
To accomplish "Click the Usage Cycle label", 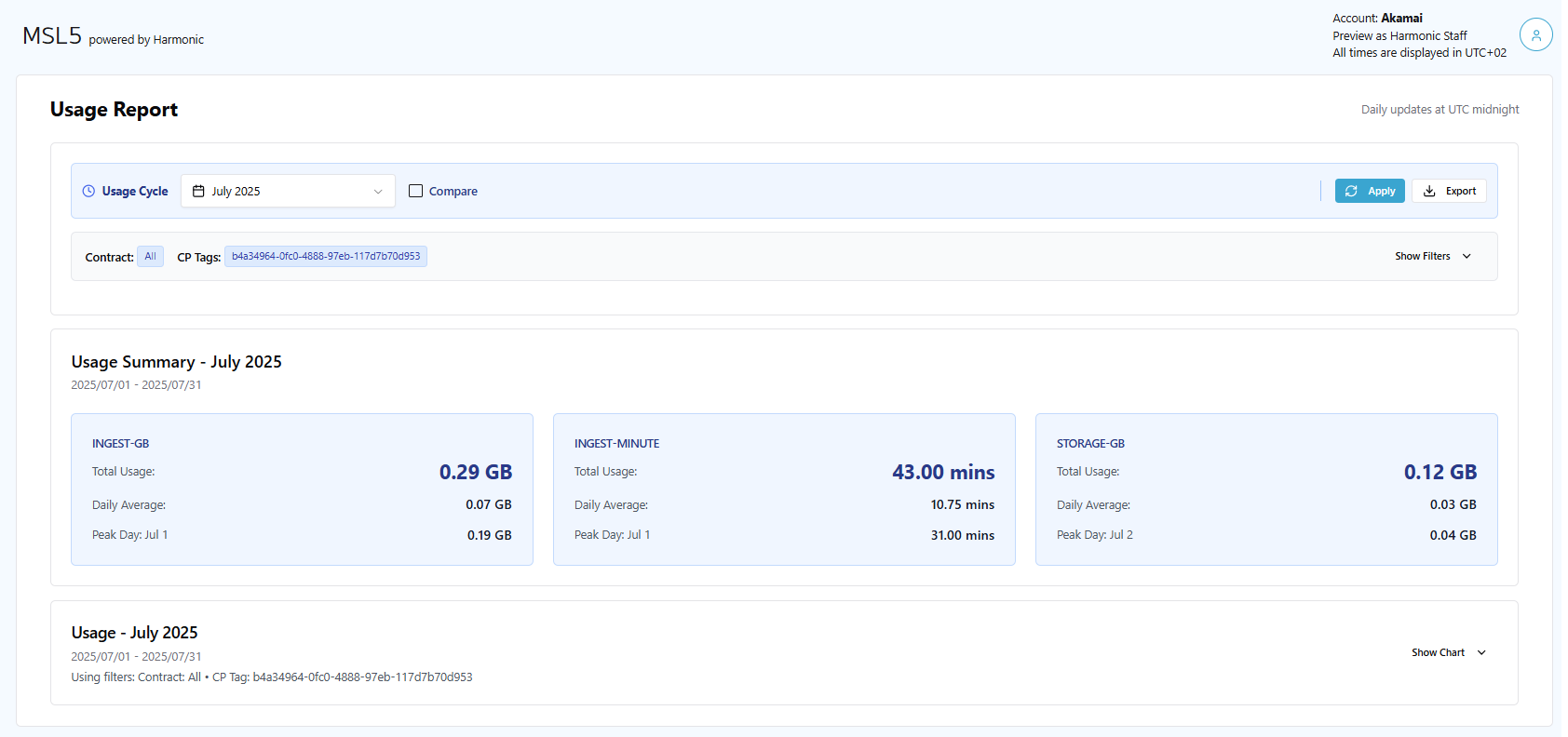I will [x=135, y=192].
